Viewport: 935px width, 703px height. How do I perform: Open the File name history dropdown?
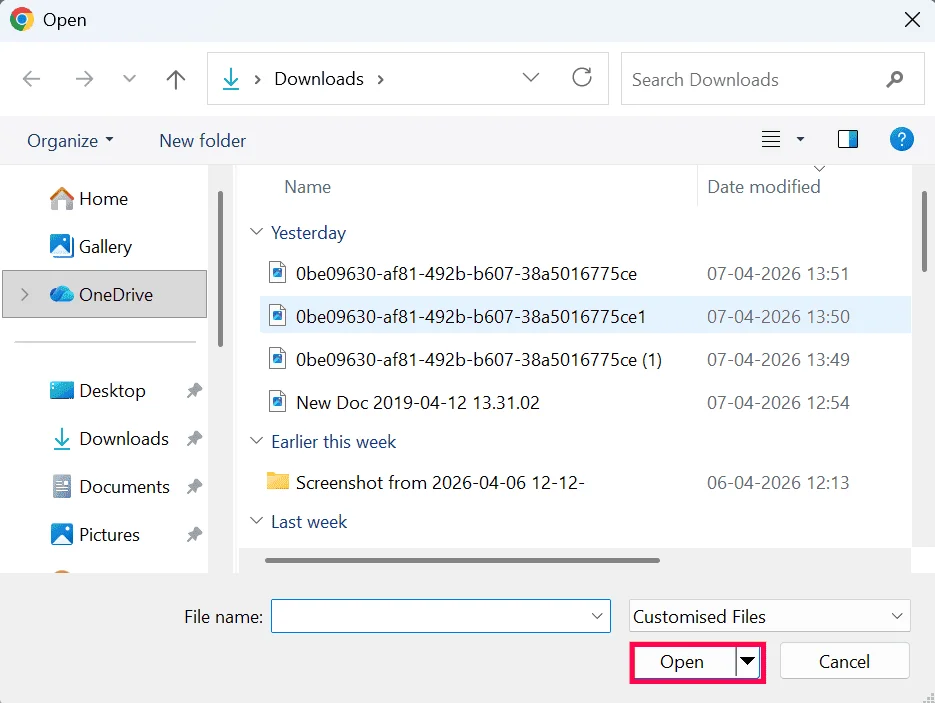[597, 616]
